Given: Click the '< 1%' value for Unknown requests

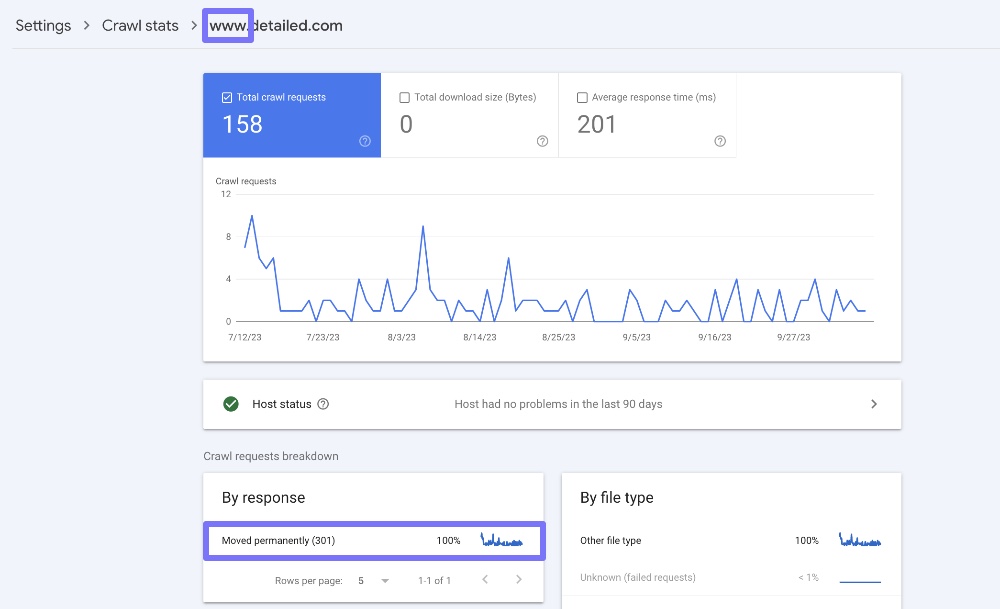Looking at the screenshot, I should point(808,577).
